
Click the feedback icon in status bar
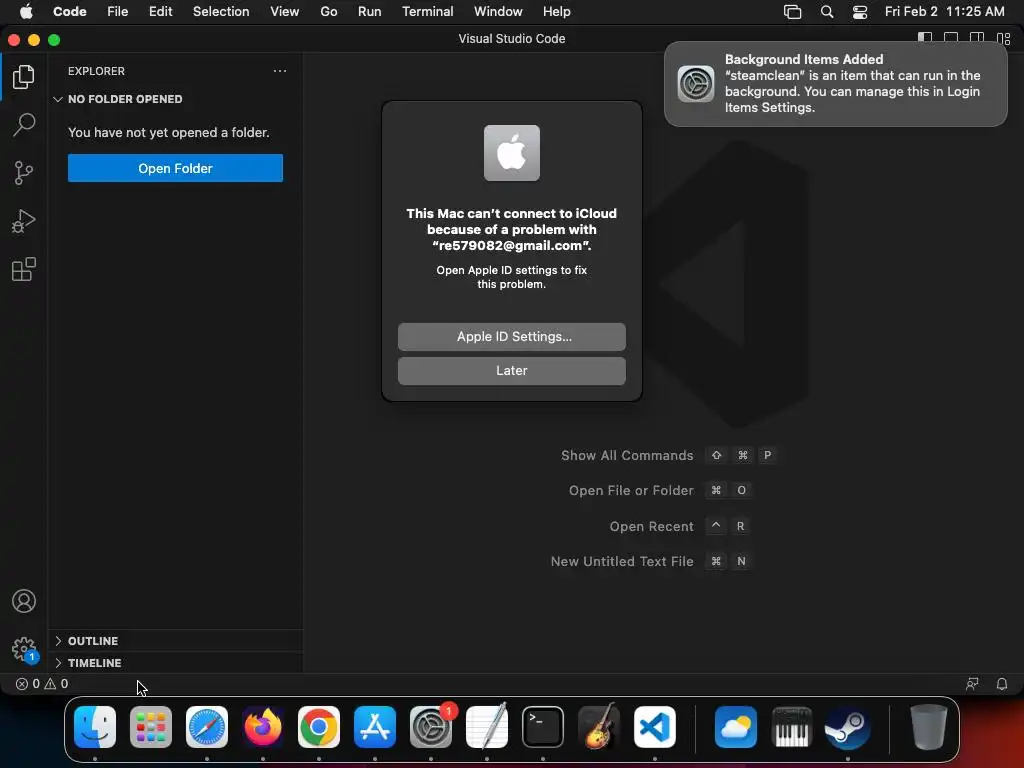972,684
